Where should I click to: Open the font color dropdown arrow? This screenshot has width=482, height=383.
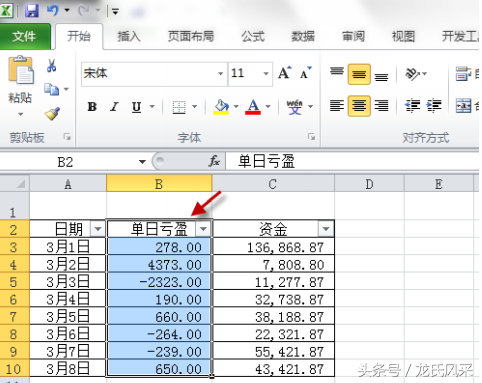268,107
